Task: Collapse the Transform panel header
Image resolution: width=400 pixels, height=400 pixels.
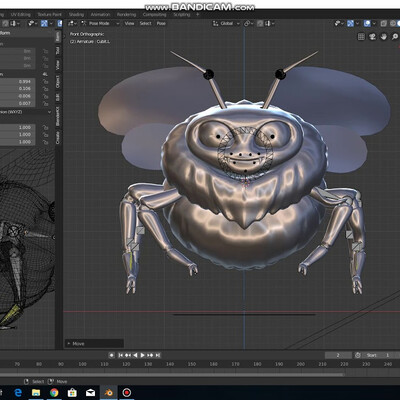Action: click(x=27, y=33)
